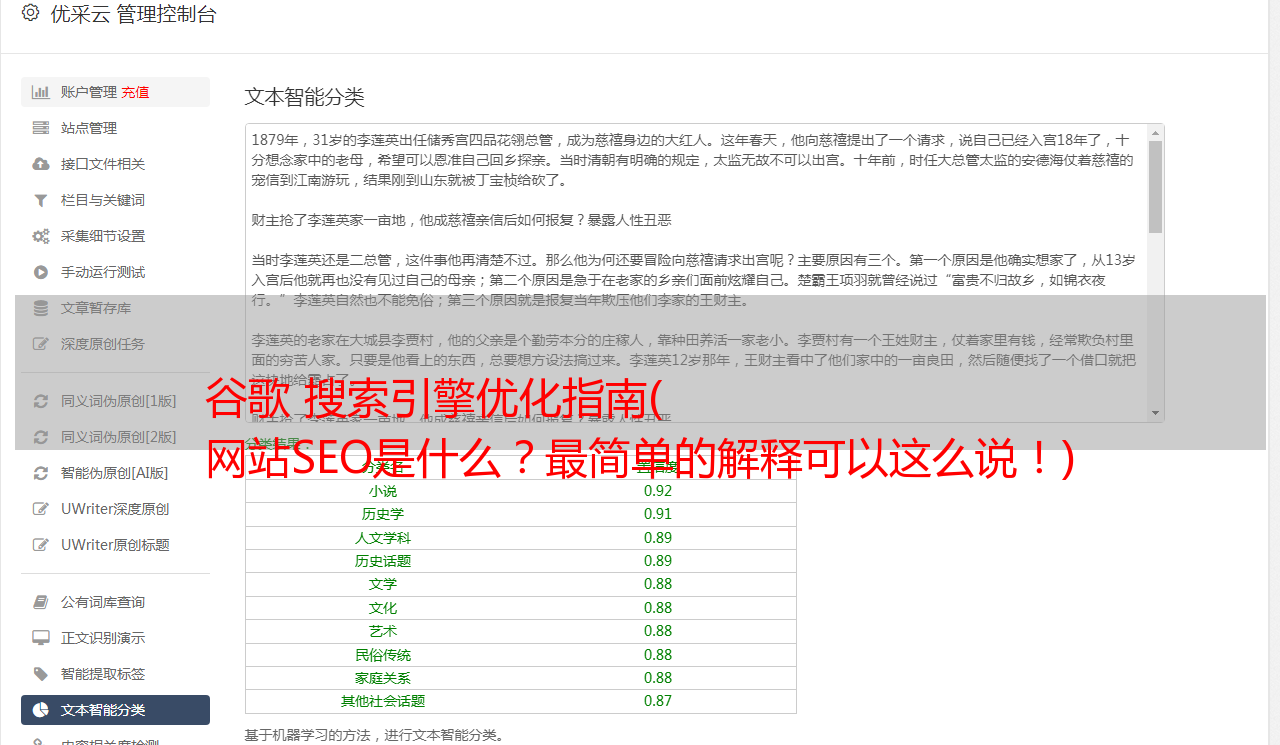Click the 小说 category cell
The image size is (1280, 745).
tap(383, 491)
